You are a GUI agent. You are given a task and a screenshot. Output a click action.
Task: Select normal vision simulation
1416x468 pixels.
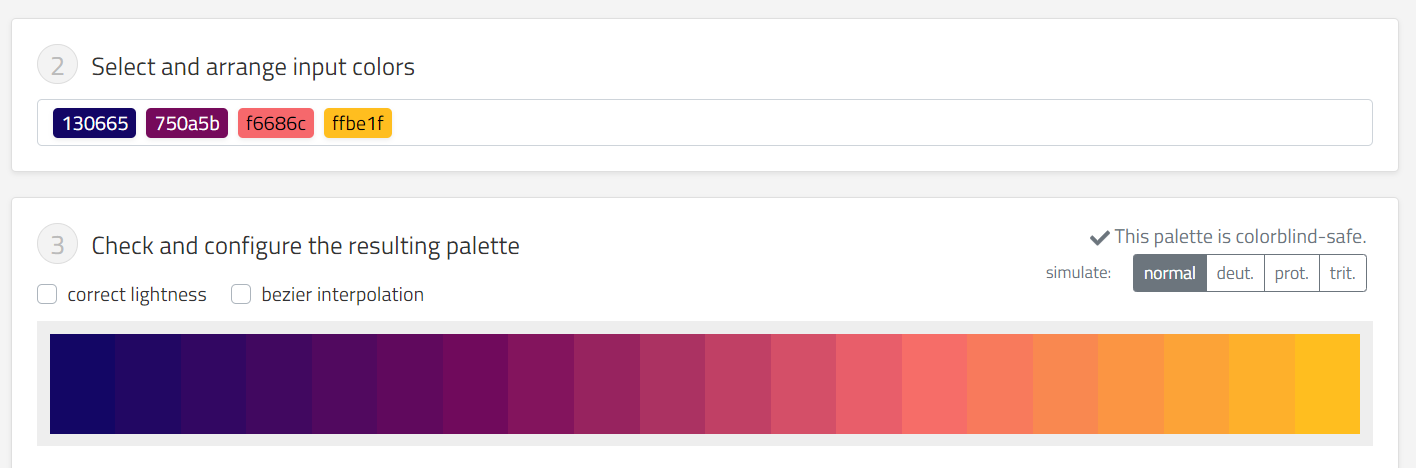point(1169,273)
